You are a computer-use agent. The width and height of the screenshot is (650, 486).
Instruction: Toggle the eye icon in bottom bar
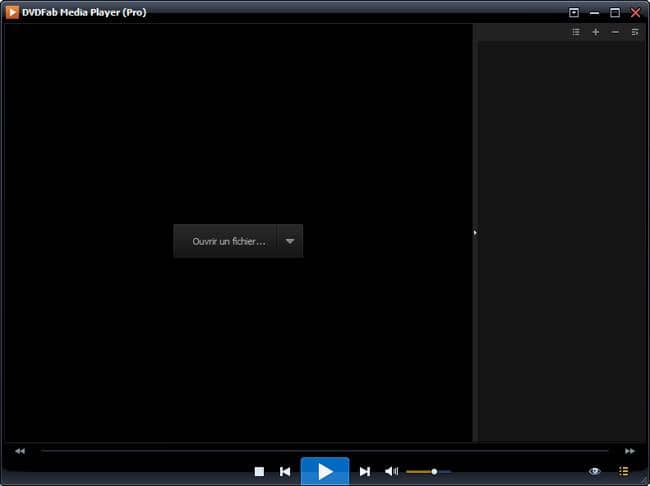point(594,471)
